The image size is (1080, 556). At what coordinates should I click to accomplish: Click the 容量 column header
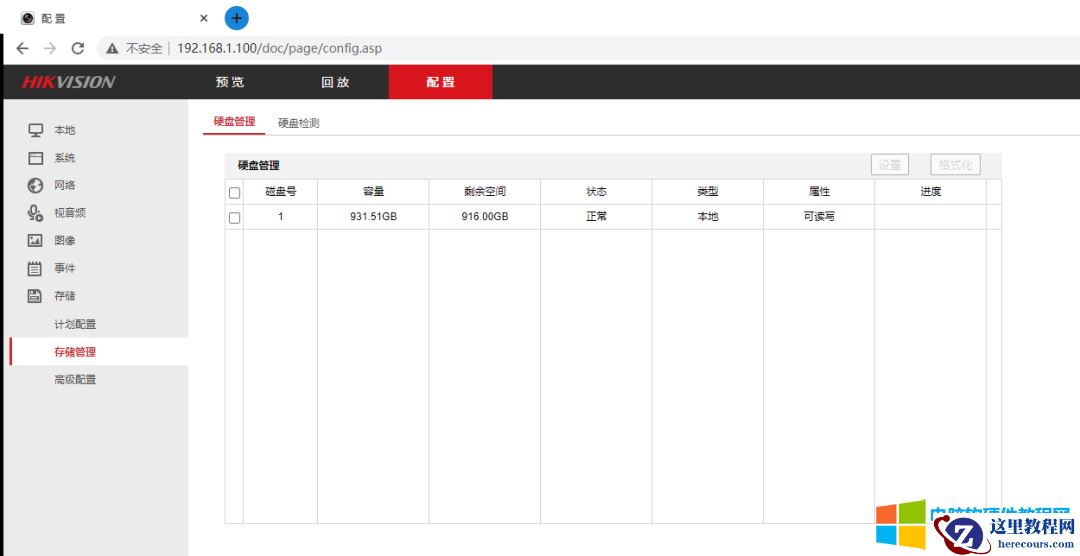[x=373, y=192]
